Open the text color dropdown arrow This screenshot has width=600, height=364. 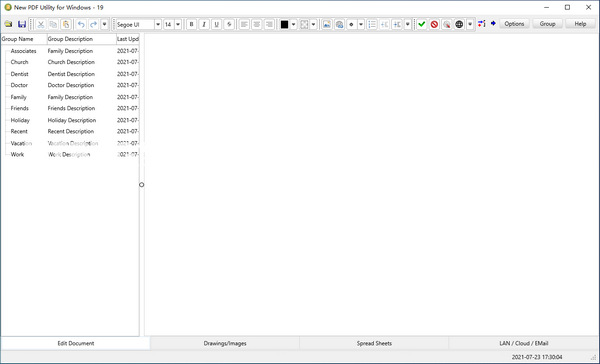tap(293, 24)
